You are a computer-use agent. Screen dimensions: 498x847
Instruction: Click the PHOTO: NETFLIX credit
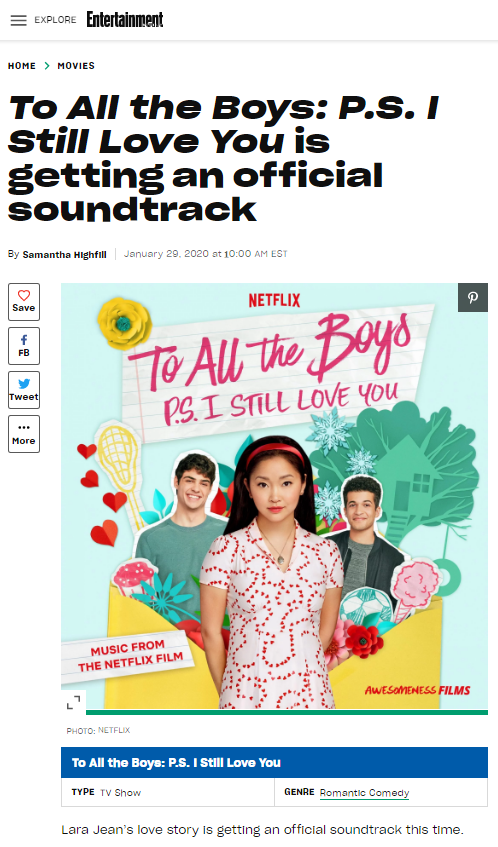pyautogui.click(x=98, y=730)
